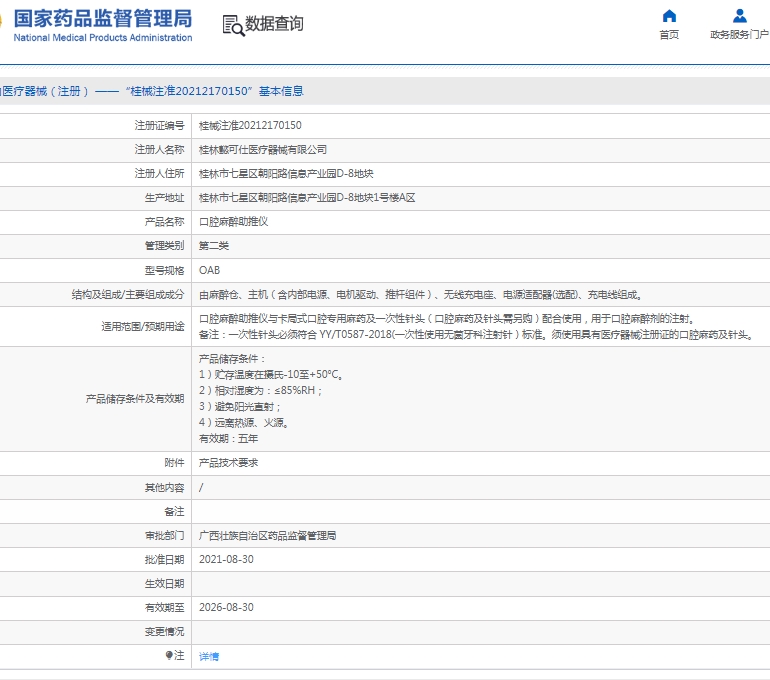Click the 结构及组成/主要组成成分 label

tap(128, 295)
